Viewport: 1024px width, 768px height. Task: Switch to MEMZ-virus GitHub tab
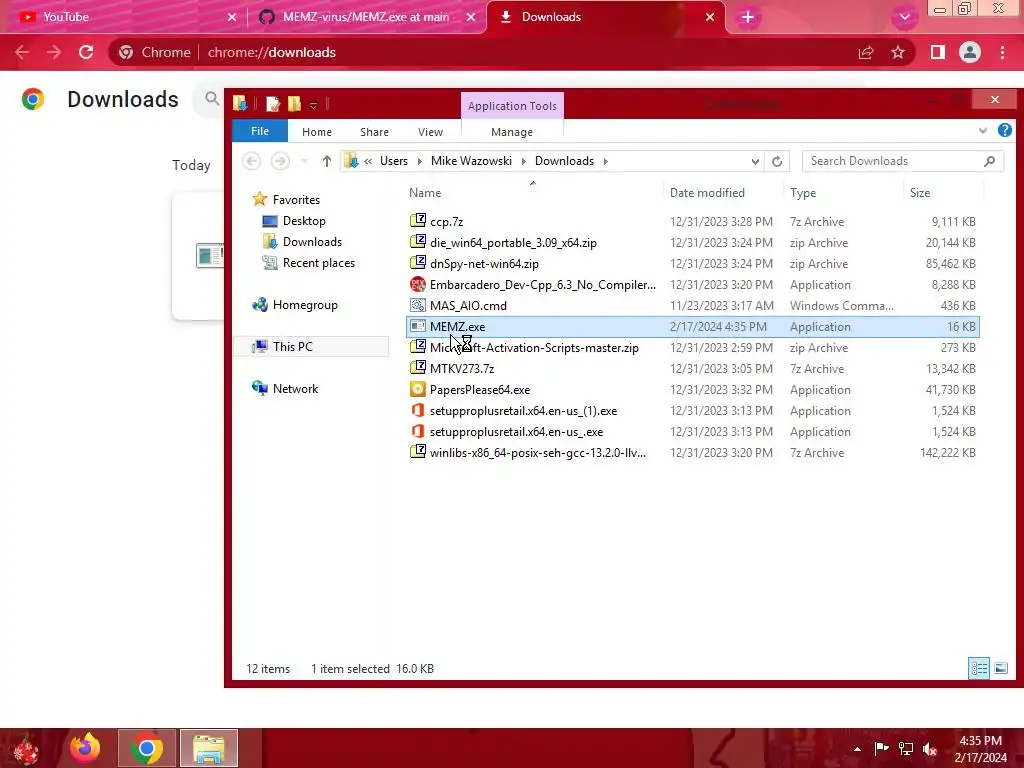coord(366,17)
